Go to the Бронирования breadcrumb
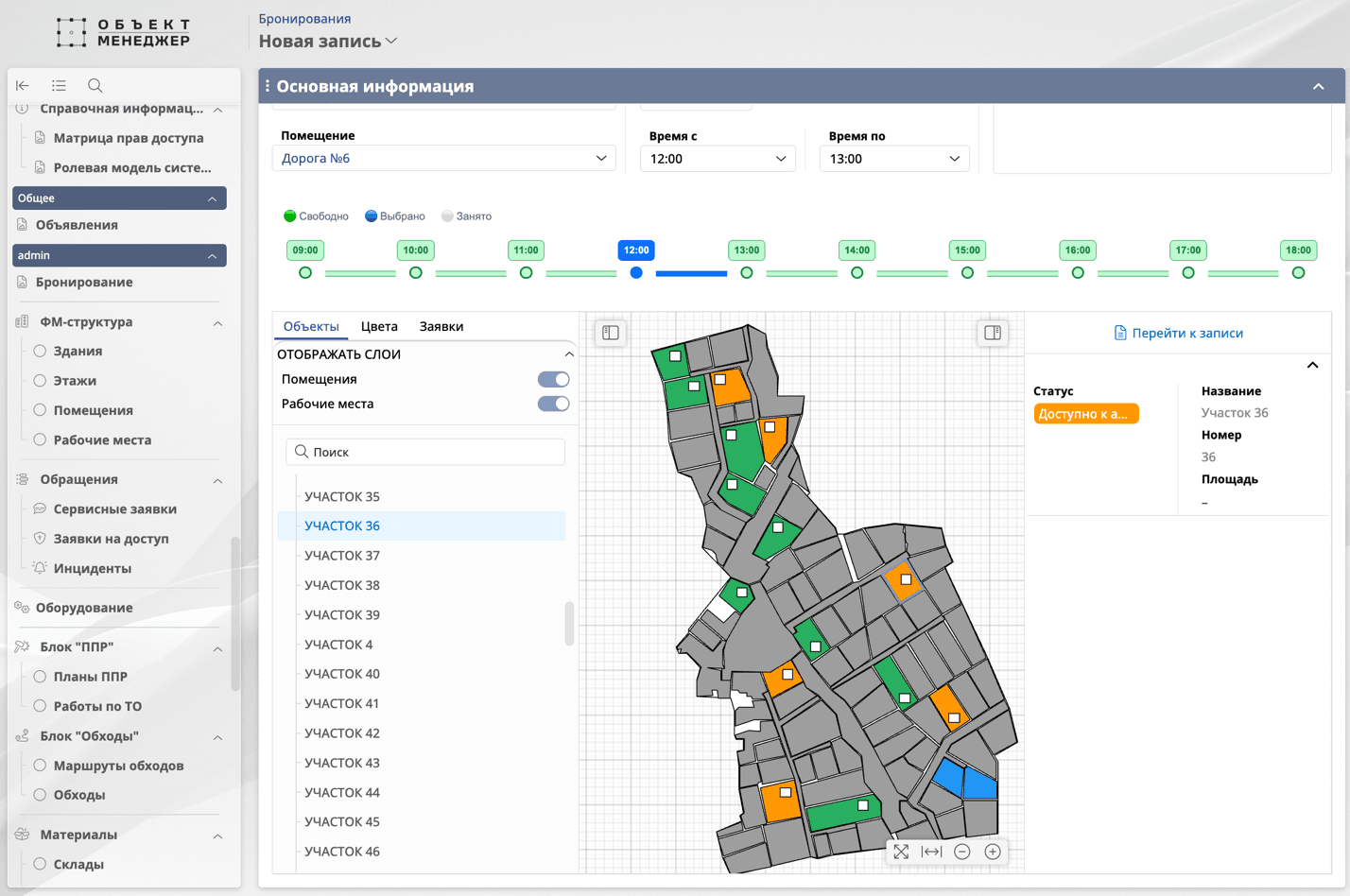Screen dimensions: 1350x896 coord(304,18)
